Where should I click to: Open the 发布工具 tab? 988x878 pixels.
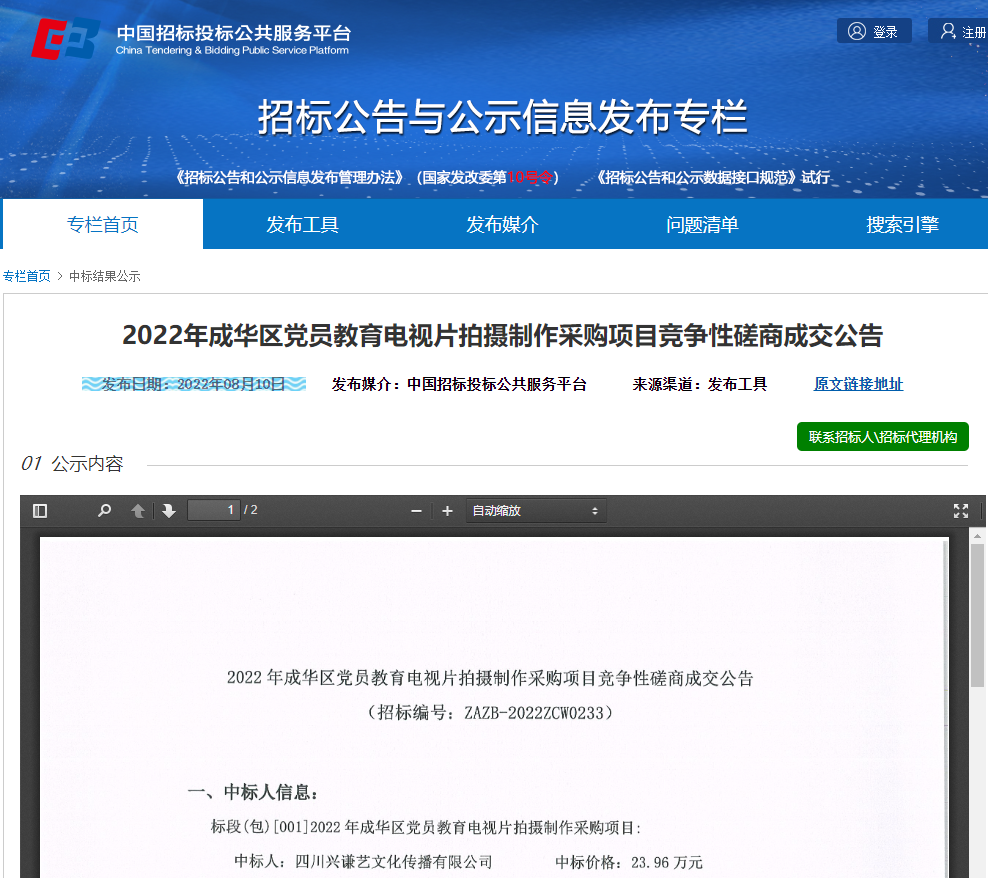coord(302,224)
